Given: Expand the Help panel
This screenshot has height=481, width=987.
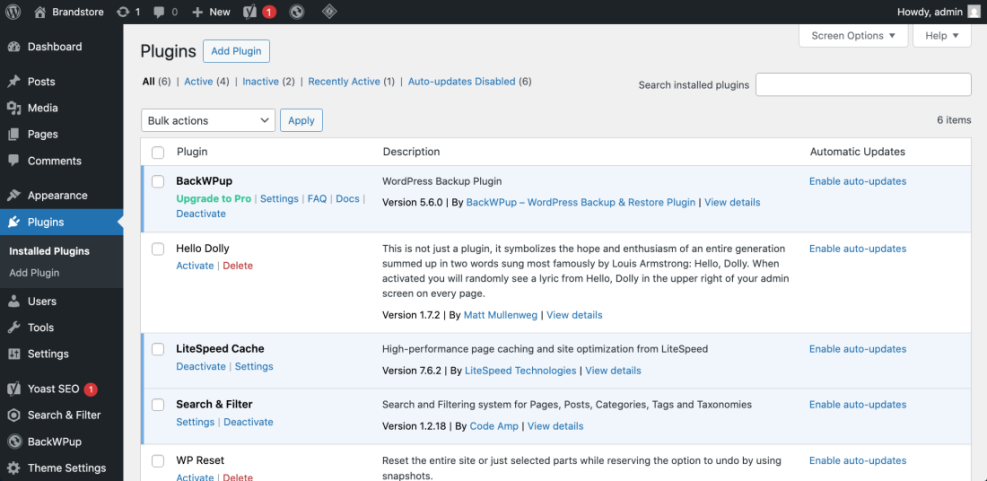Looking at the screenshot, I should (942, 35).
